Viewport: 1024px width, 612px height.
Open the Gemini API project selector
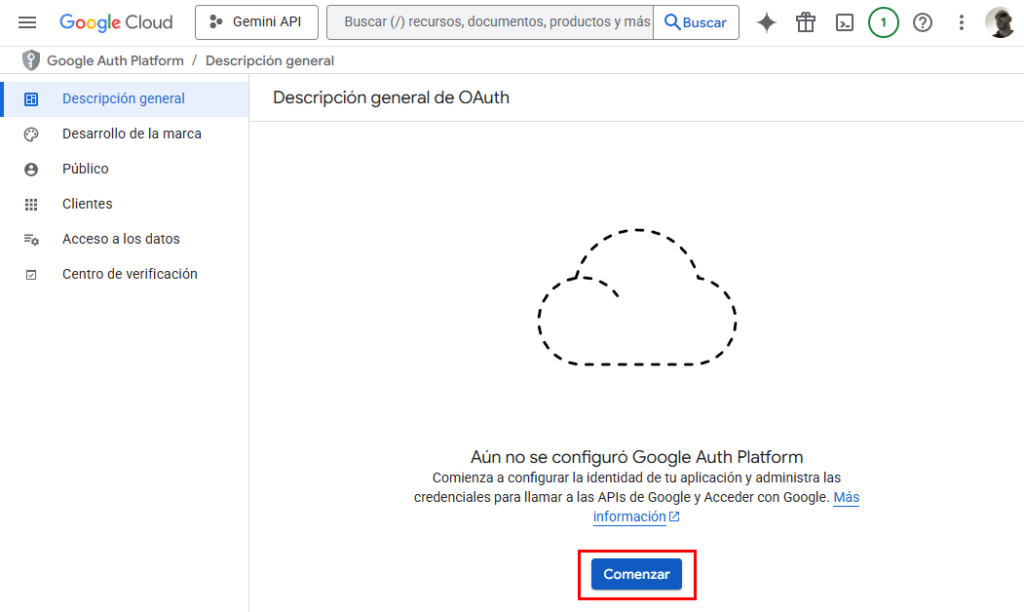pyautogui.click(x=256, y=22)
